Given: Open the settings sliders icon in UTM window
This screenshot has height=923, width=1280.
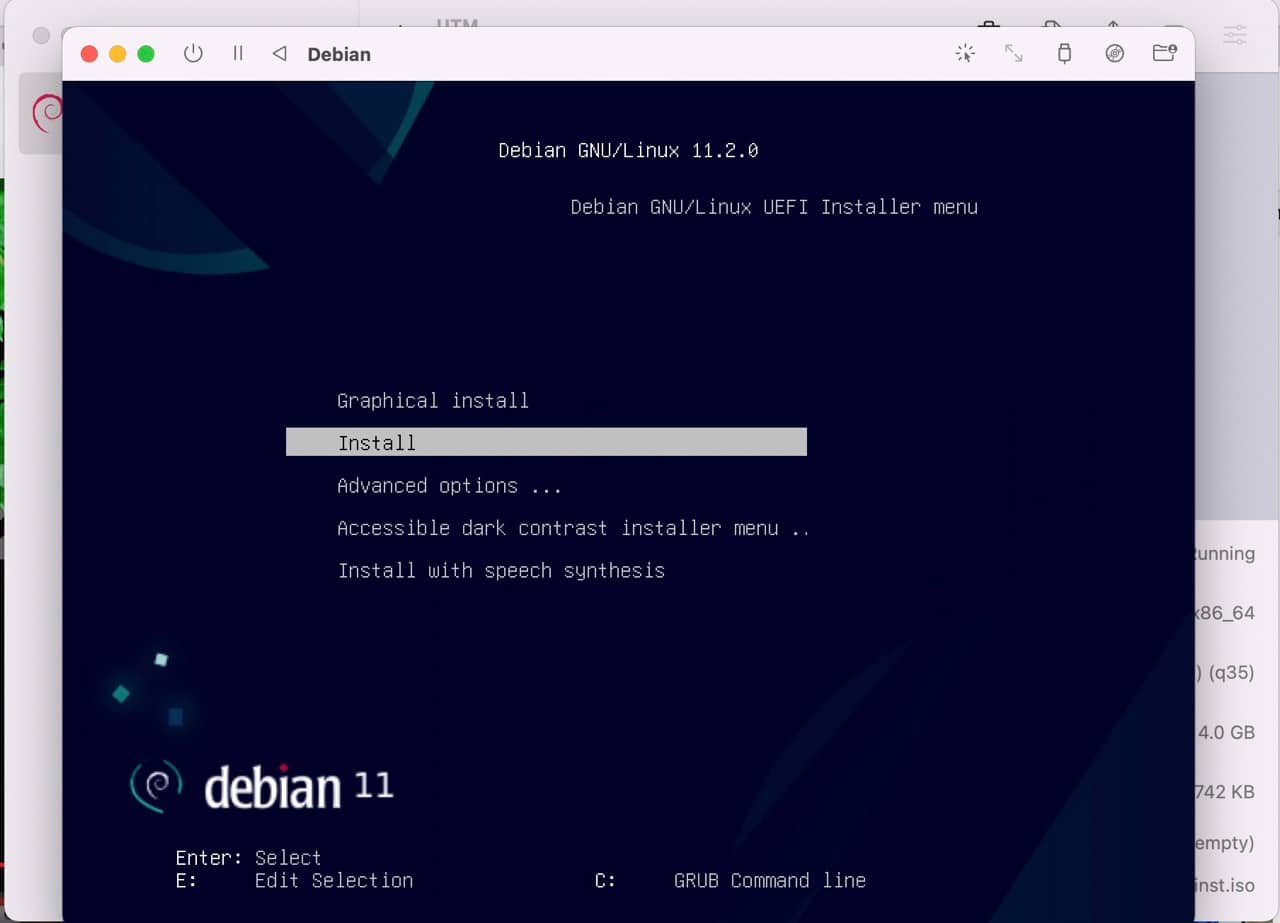Looking at the screenshot, I should tap(1236, 35).
